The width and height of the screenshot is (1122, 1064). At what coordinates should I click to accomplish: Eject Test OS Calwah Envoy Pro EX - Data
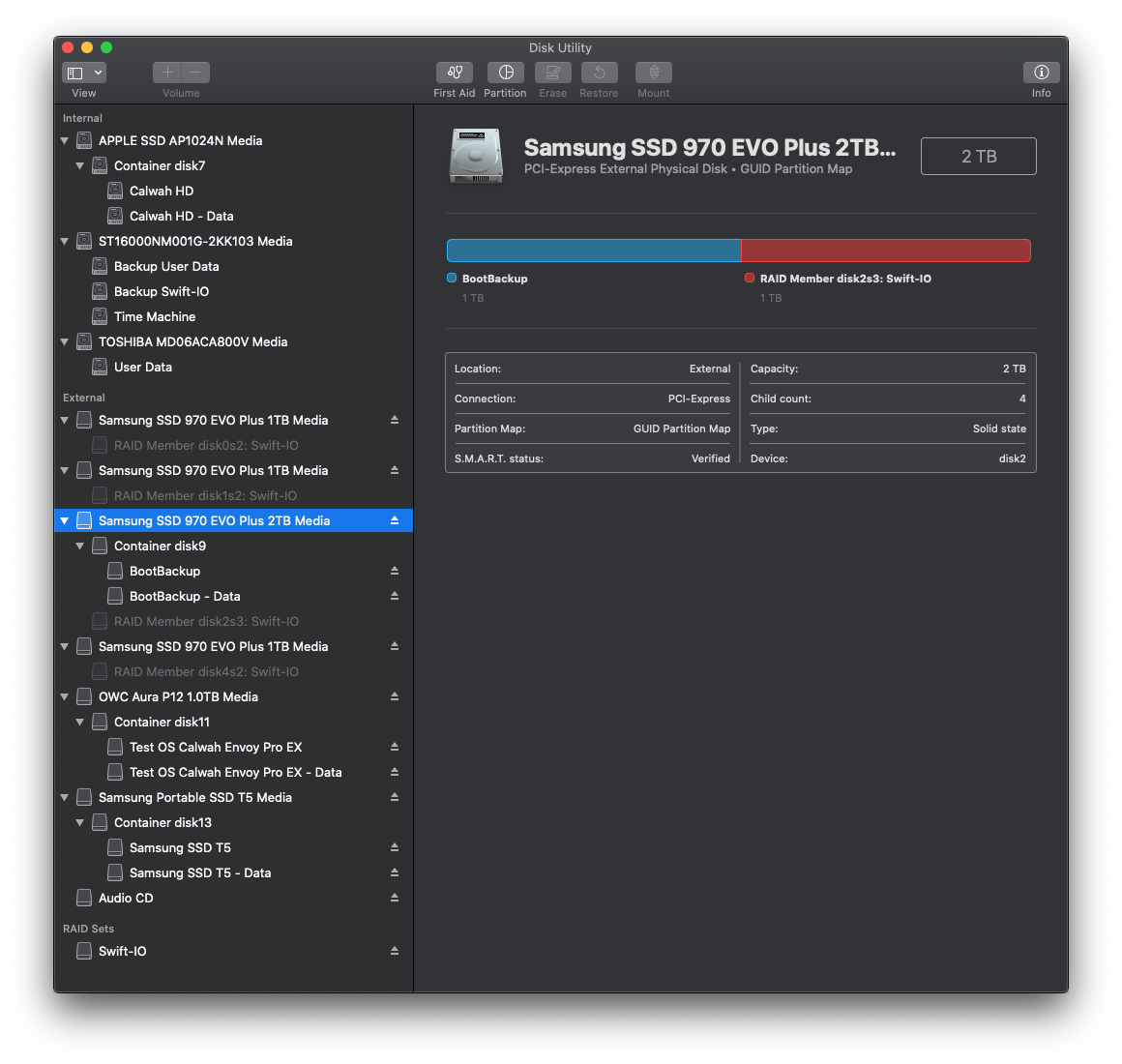(395, 772)
